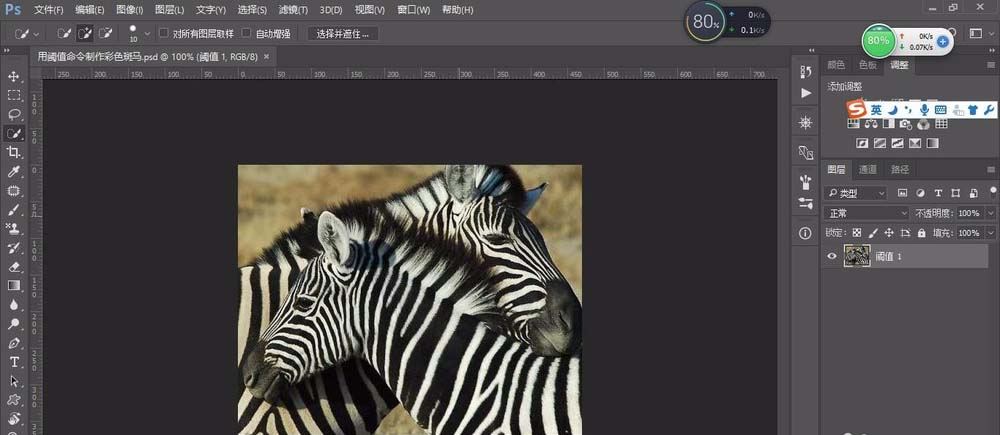Click the lock all layer icon
1000x435 pixels.
point(923,232)
